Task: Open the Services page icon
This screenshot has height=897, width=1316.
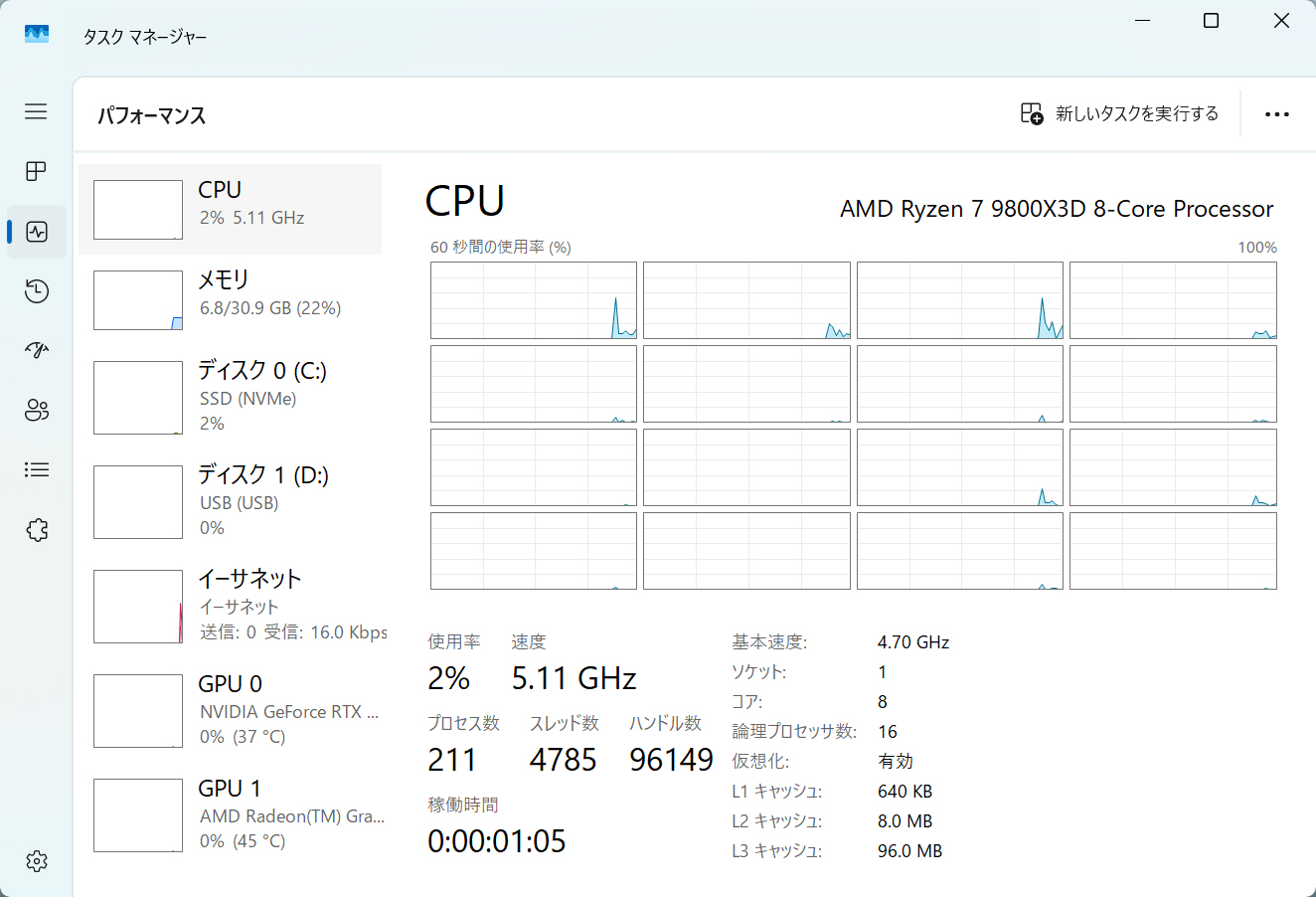Action: (x=37, y=530)
